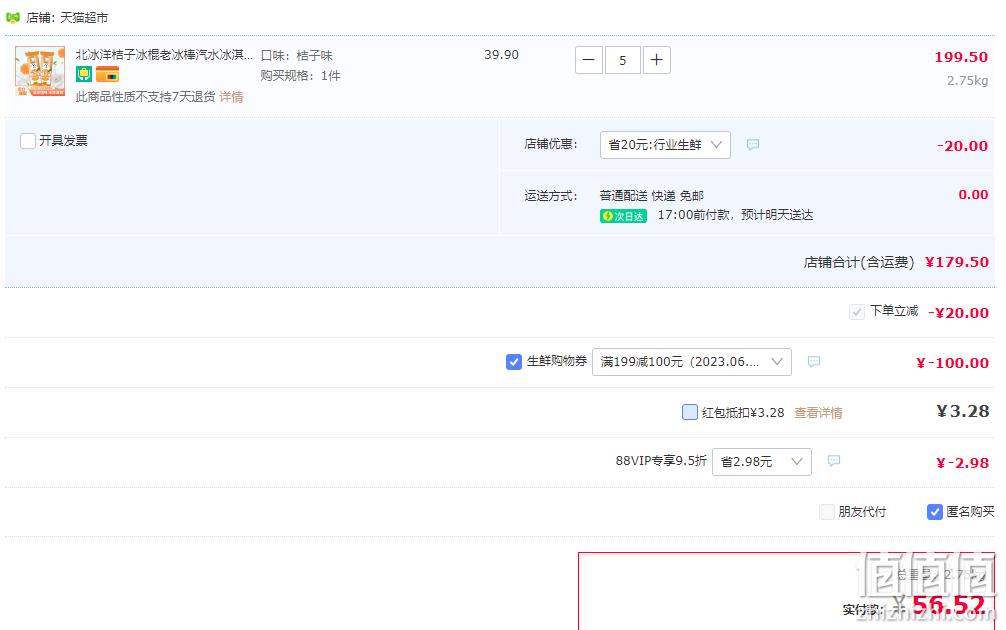Click the Tmall supermarket shop icon
This screenshot has width=1006, height=630.
(13, 17)
